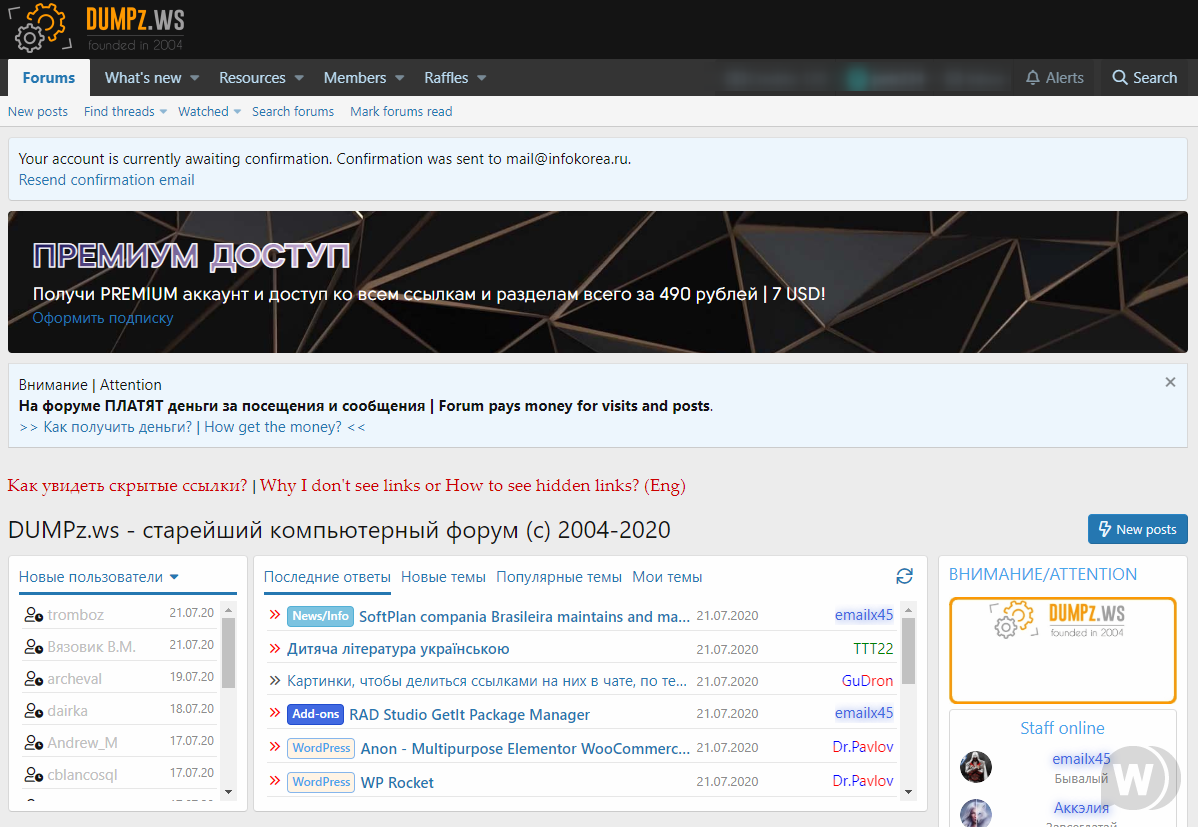The image size is (1198, 827).
Task: Open SoftPlan compania Brasileira thread
Action: pyautogui.click(x=524, y=617)
